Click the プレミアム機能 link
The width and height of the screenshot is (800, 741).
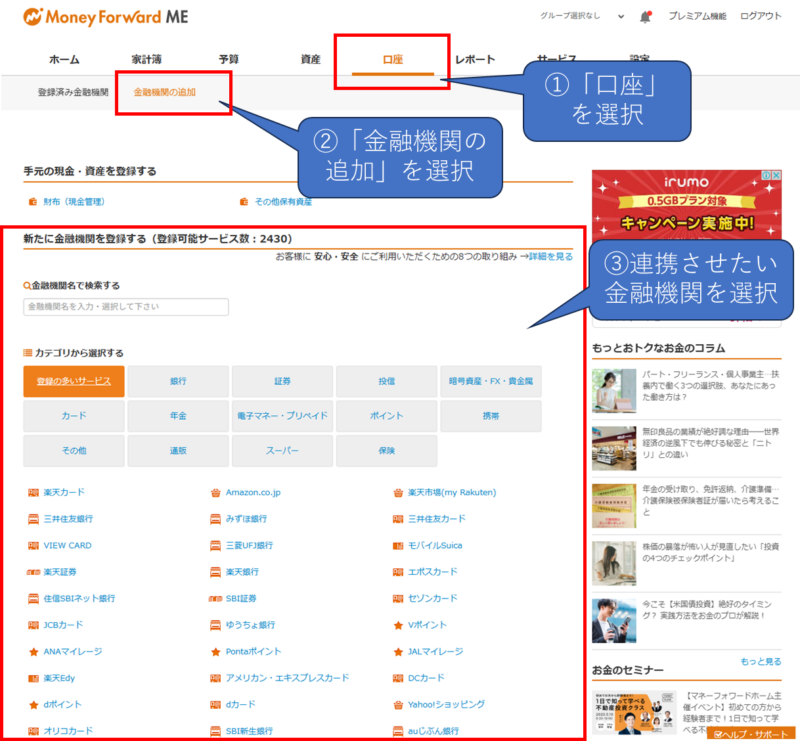[x=697, y=16]
